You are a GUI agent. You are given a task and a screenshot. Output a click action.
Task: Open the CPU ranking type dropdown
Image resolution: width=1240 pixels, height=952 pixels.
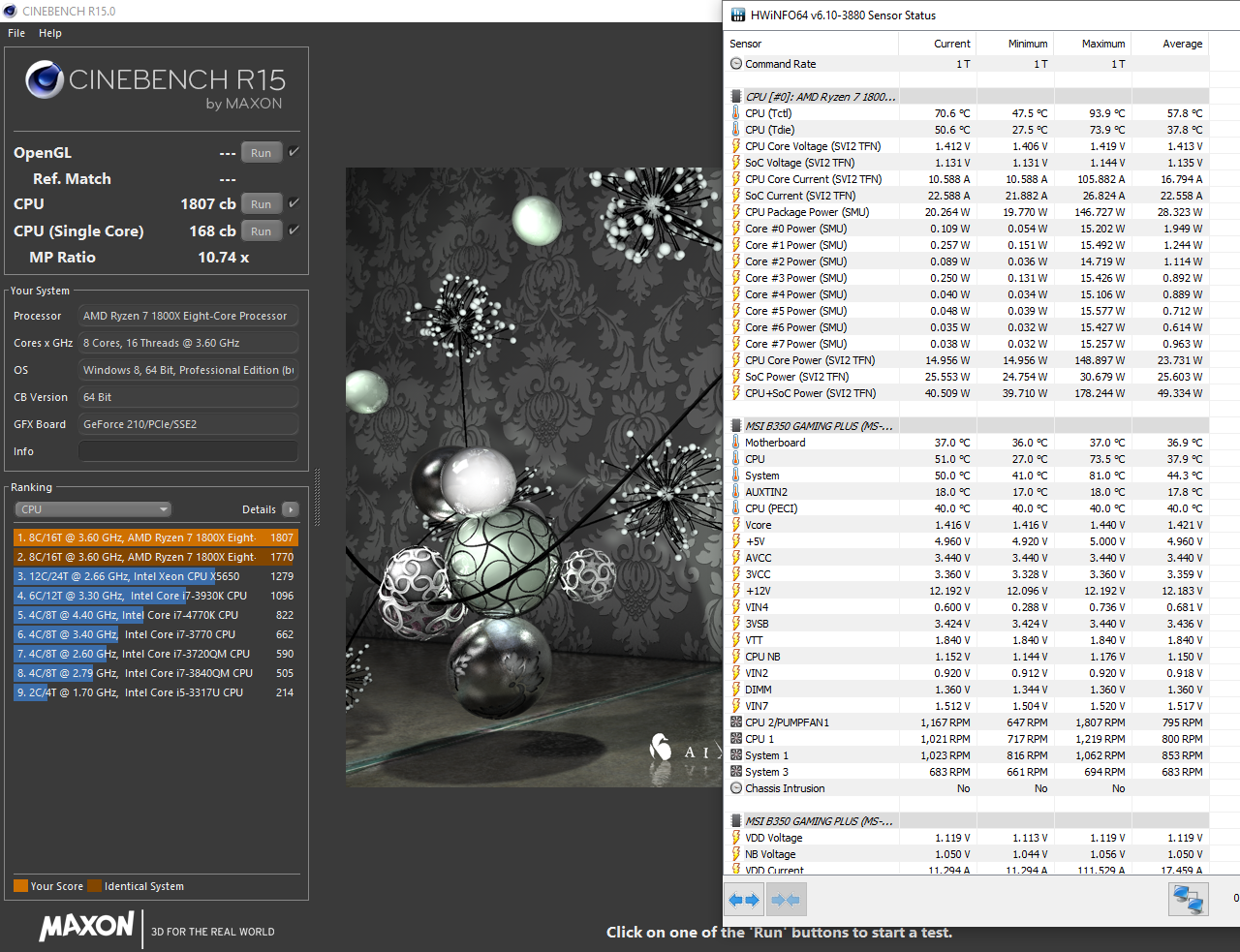[93, 509]
